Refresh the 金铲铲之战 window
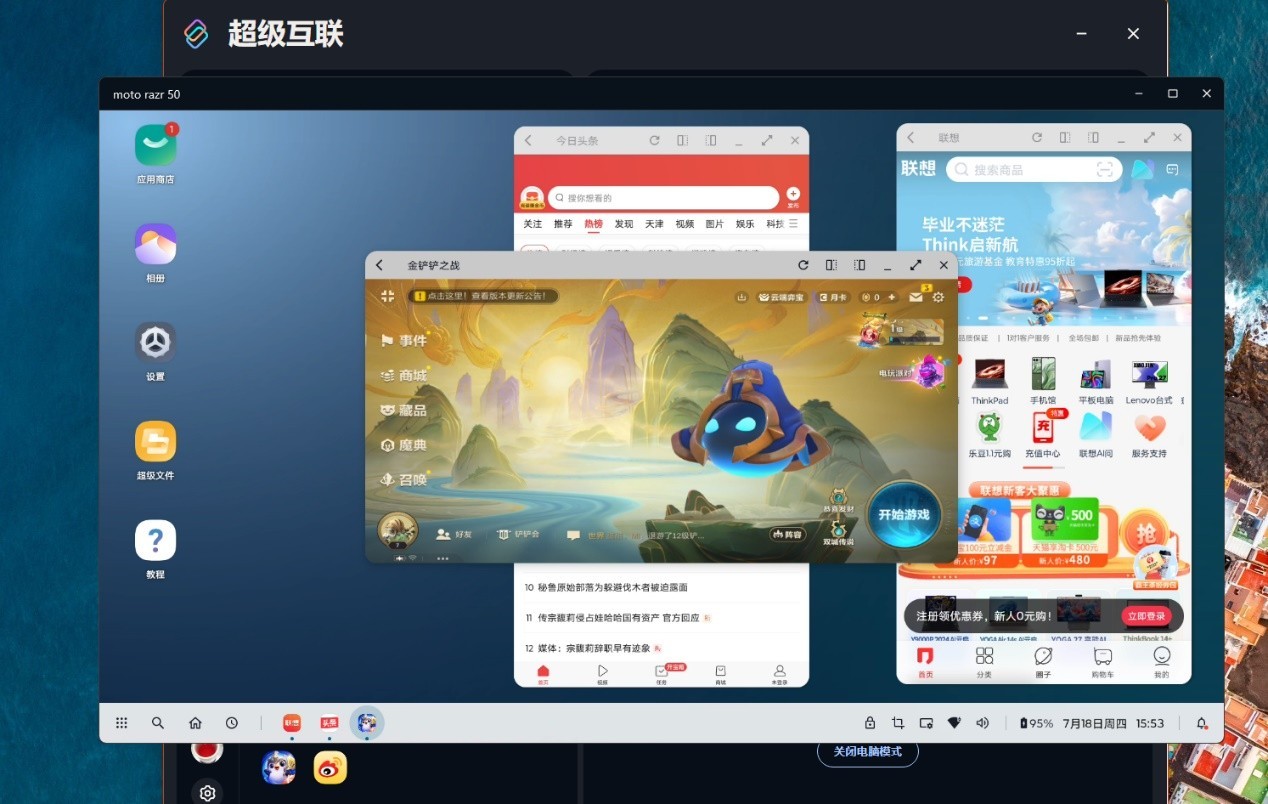This screenshot has width=1268, height=804. click(803, 265)
